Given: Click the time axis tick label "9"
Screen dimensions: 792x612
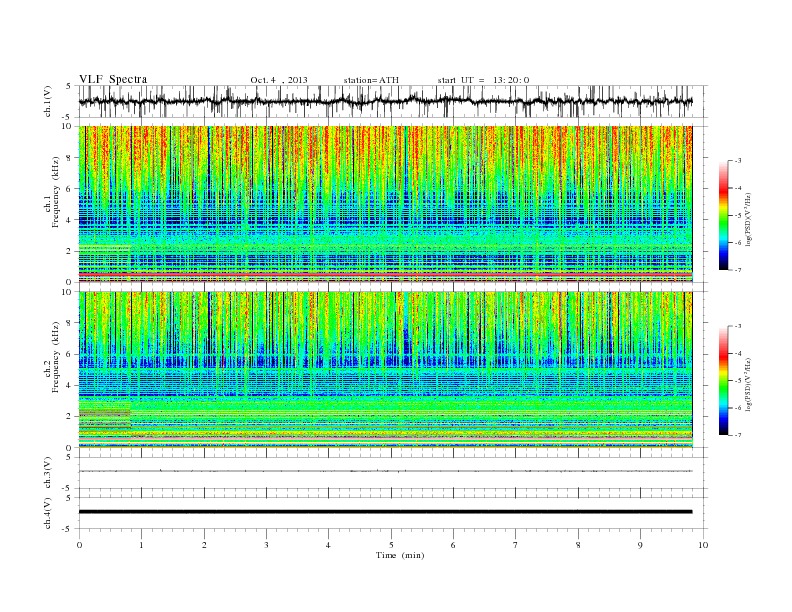Looking at the screenshot, I should point(640,545).
